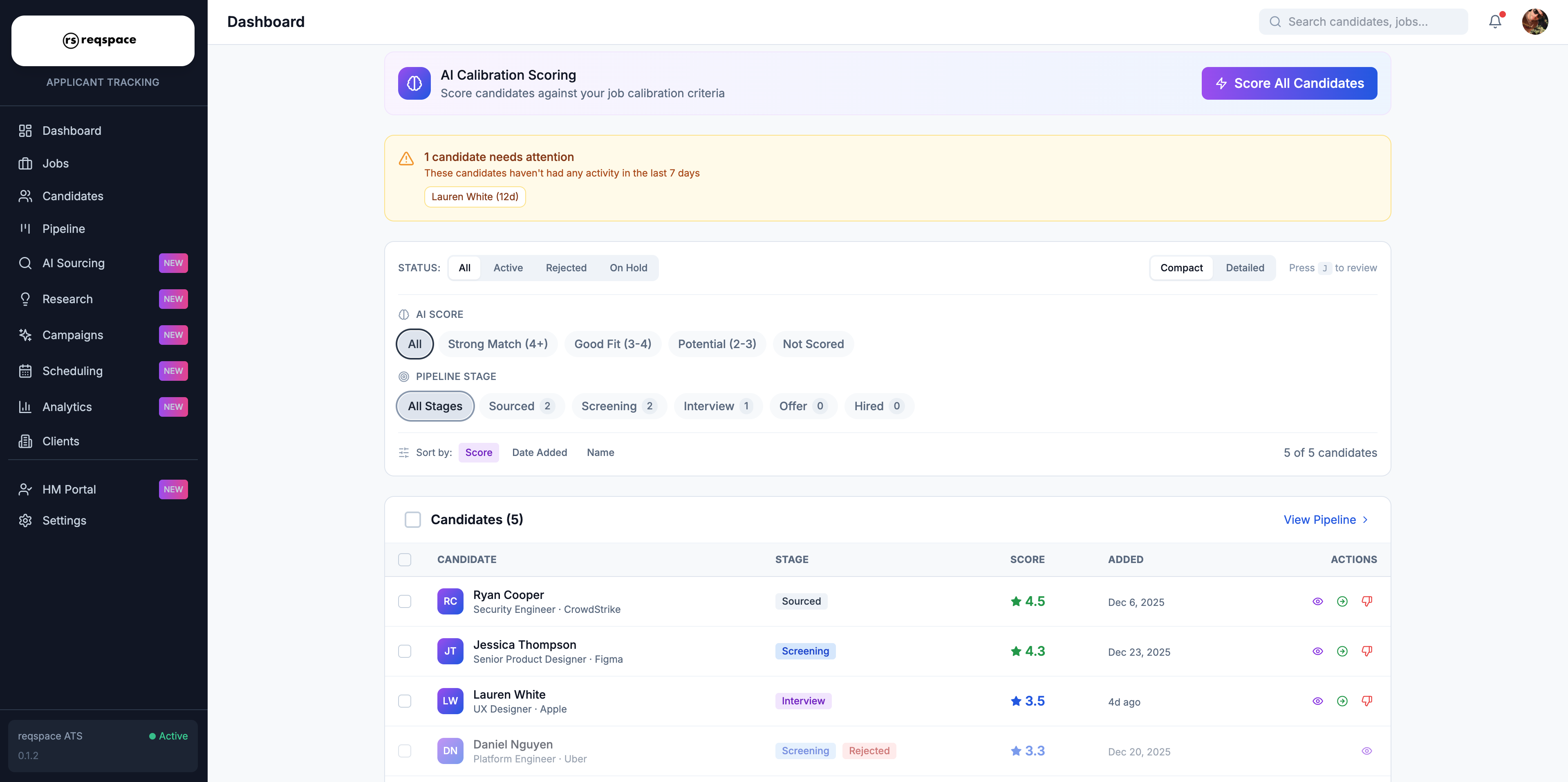Click the user profile avatar
Viewport: 1568px width, 782px height.
pyautogui.click(x=1534, y=22)
